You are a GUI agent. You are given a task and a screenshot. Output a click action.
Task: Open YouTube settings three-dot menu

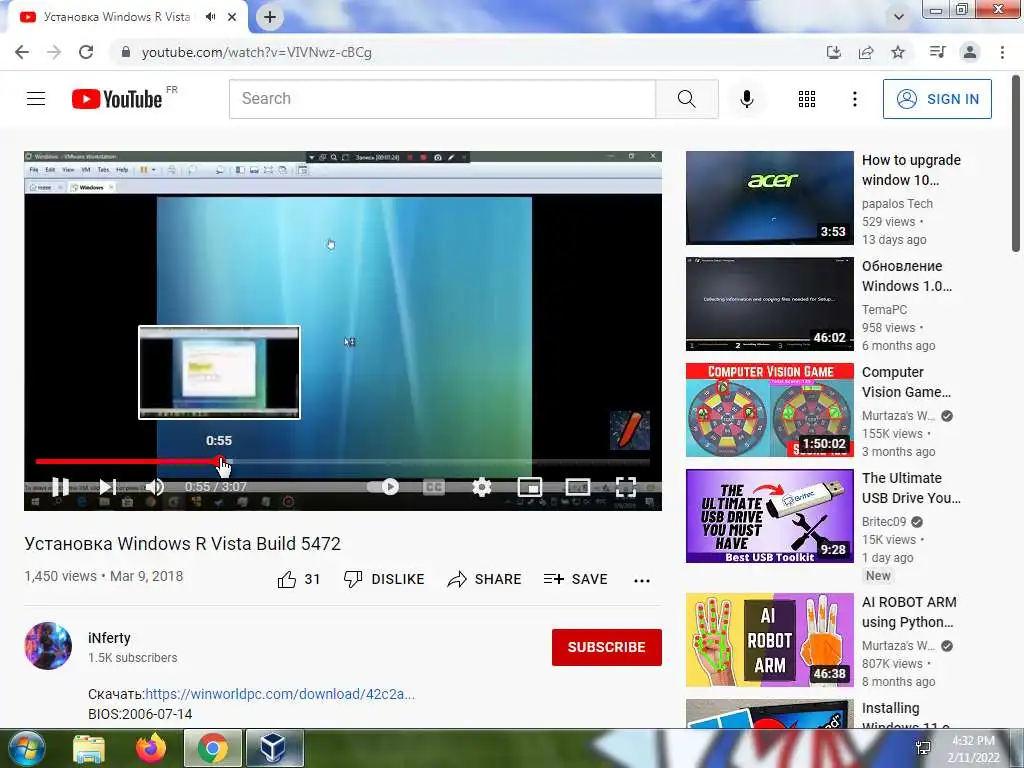tap(854, 99)
